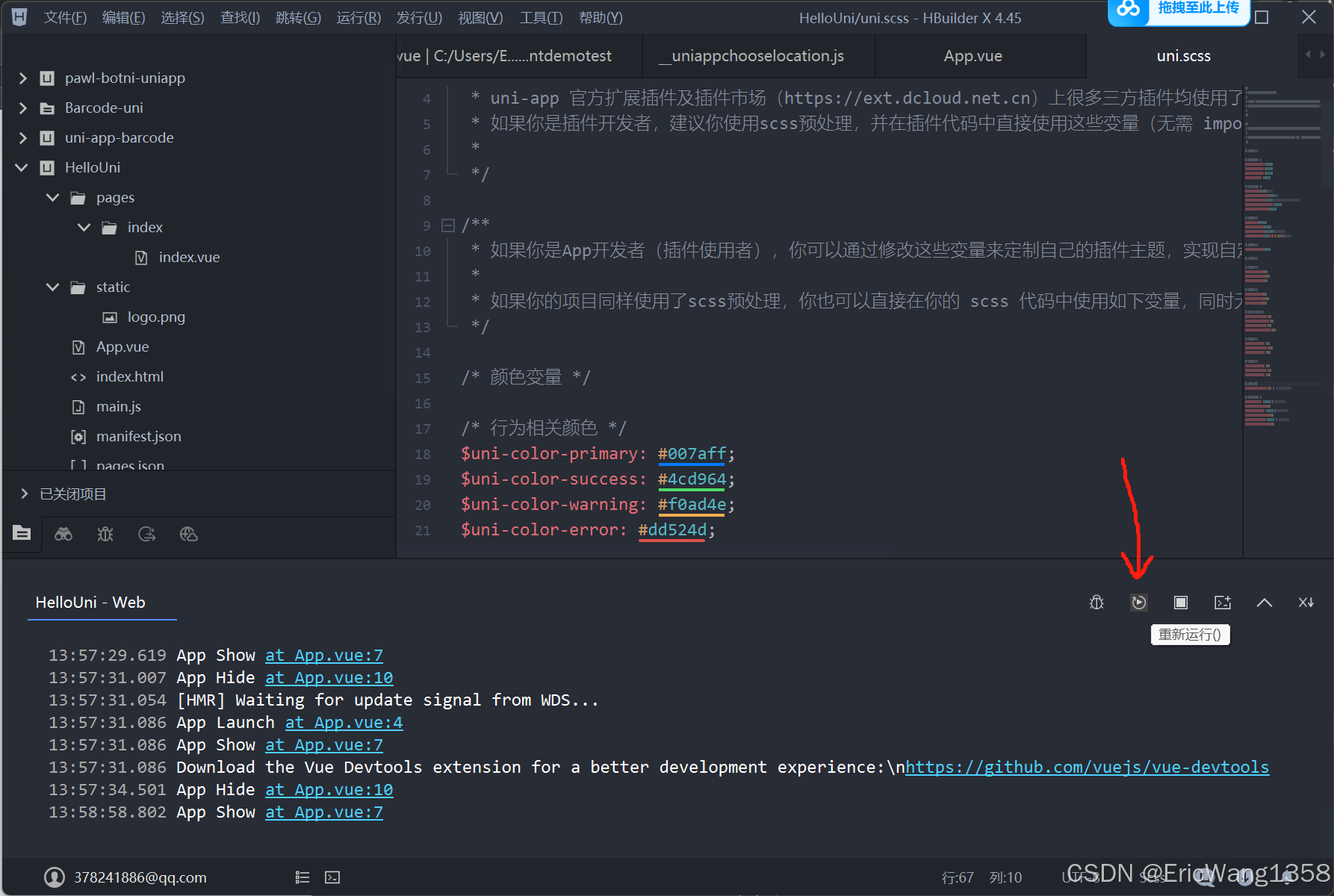Switch to the App.vue tab
The image size is (1334, 896).
972,55
